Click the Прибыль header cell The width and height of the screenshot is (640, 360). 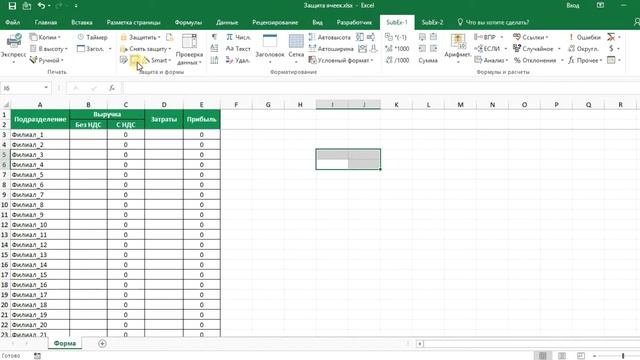click(x=202, y=119)
